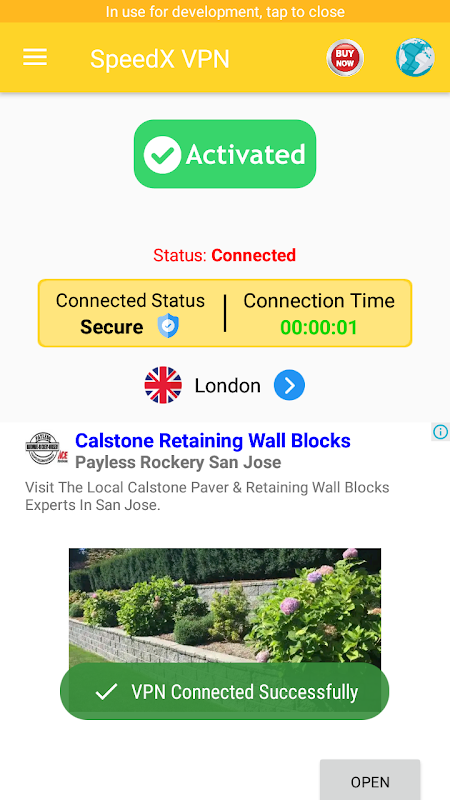Tap the UK flag icon
The height and width of the screenshot is (800, 450).
(163, 385)
